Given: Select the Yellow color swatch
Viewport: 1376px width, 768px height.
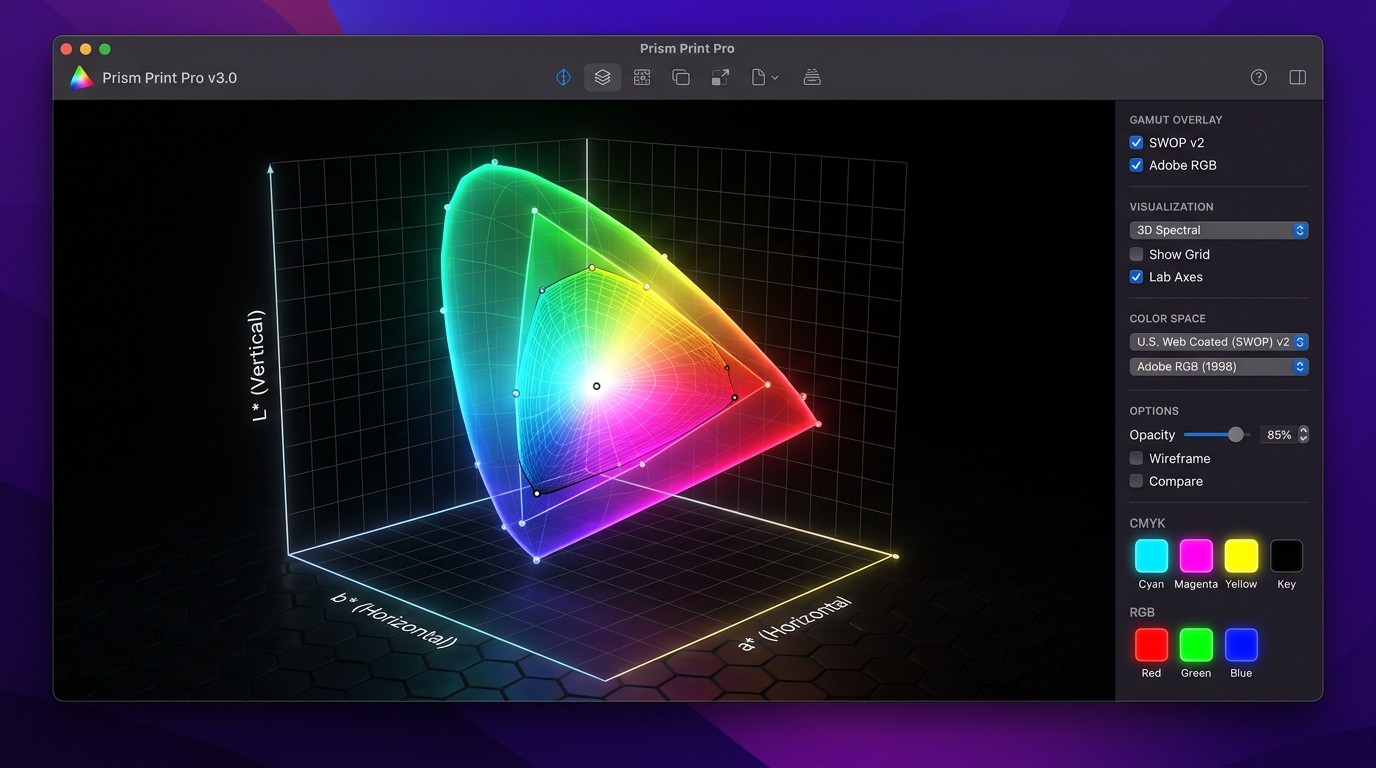Looking at the screenshot, I should 1241,555.
